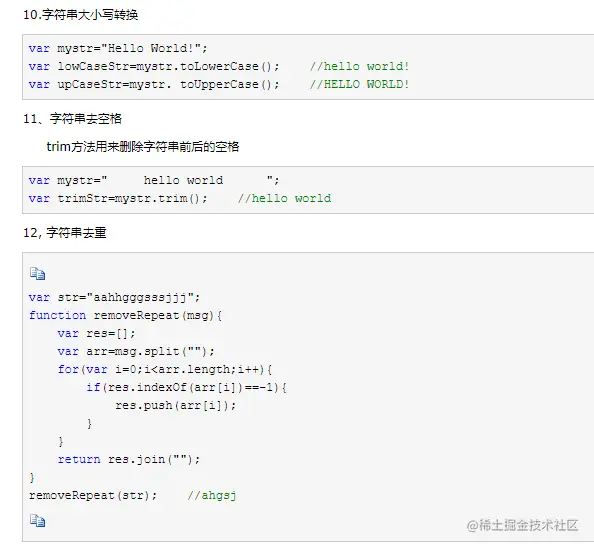Click the for loop line
The width and height of the screenshot is (594, 548).
point(165,369)
